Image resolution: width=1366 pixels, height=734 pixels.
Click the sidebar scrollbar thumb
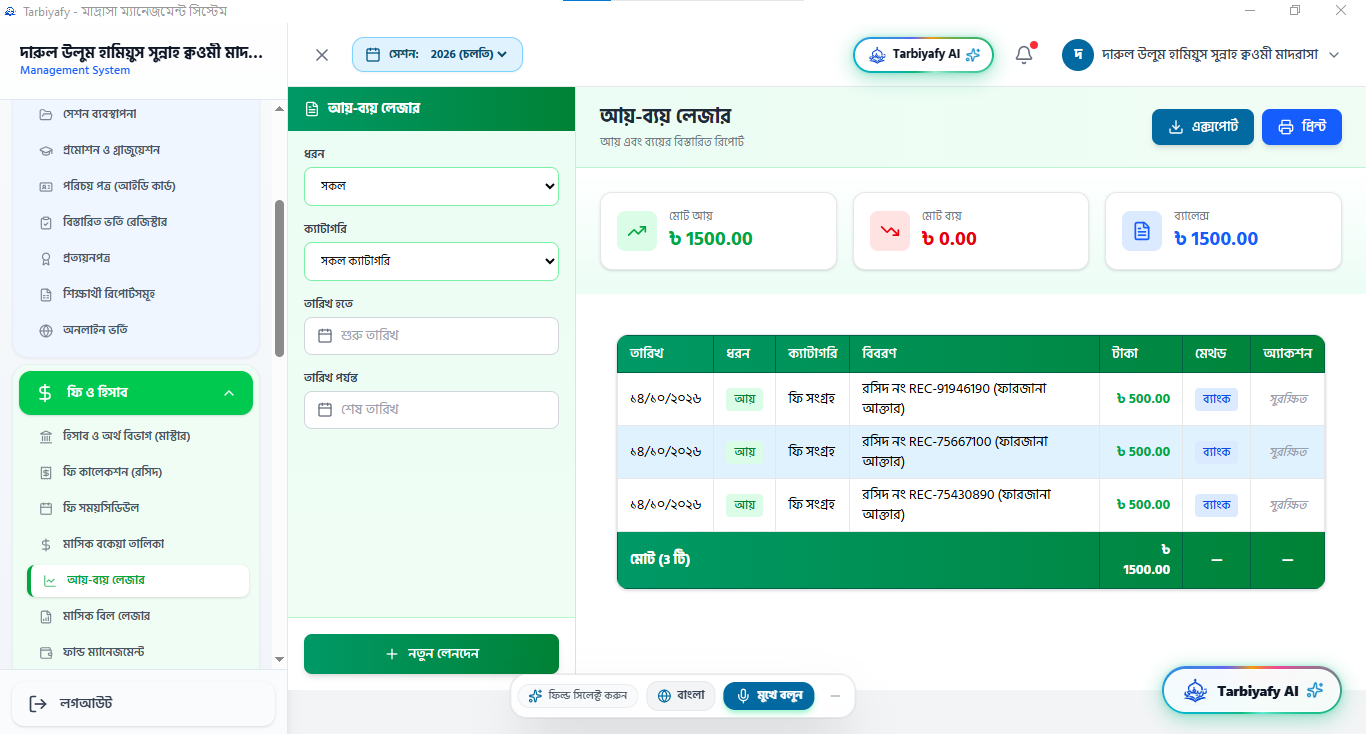(280, 278)
